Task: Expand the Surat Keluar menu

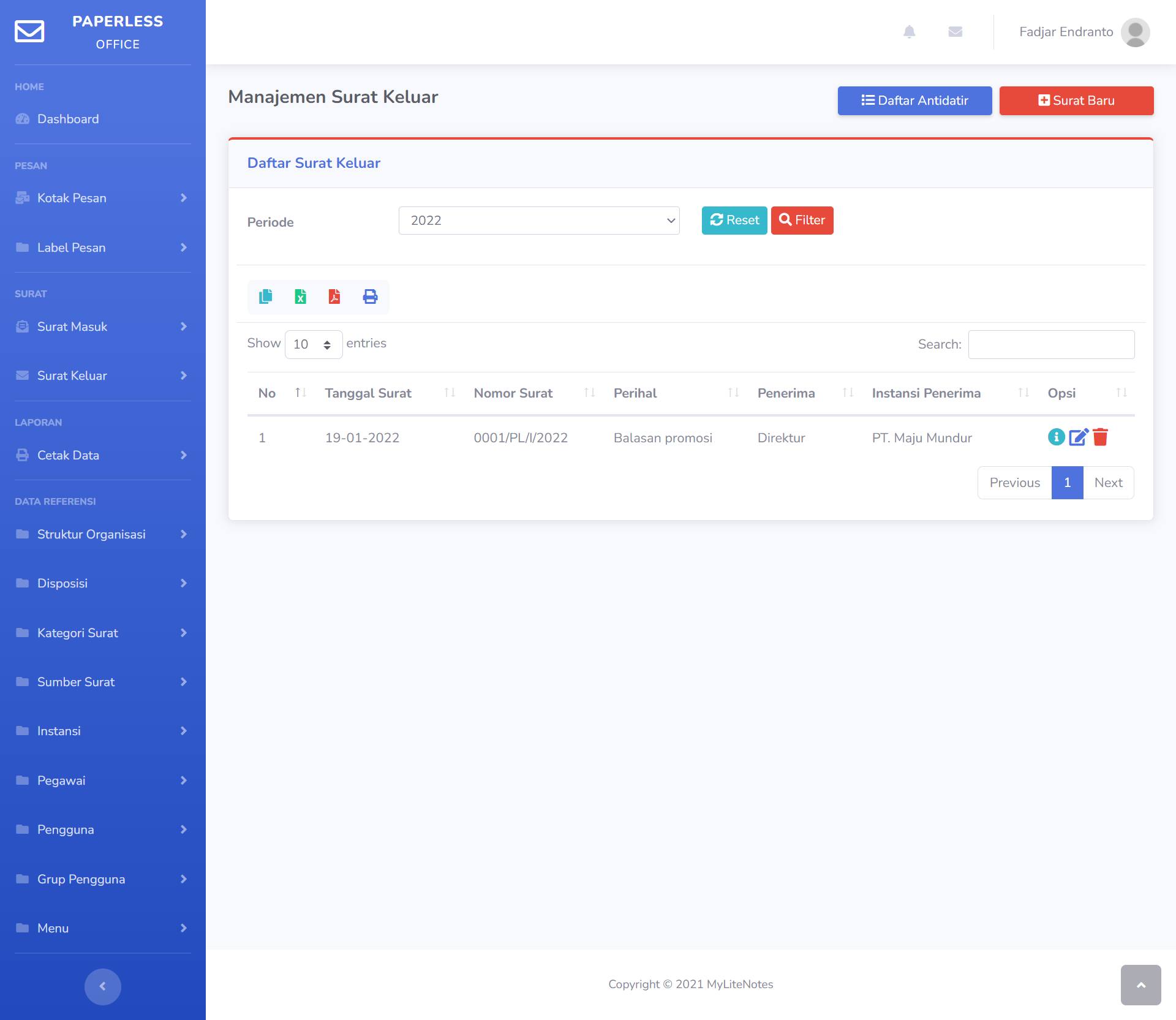Action: pyautogui.click(x=103, y=376)
